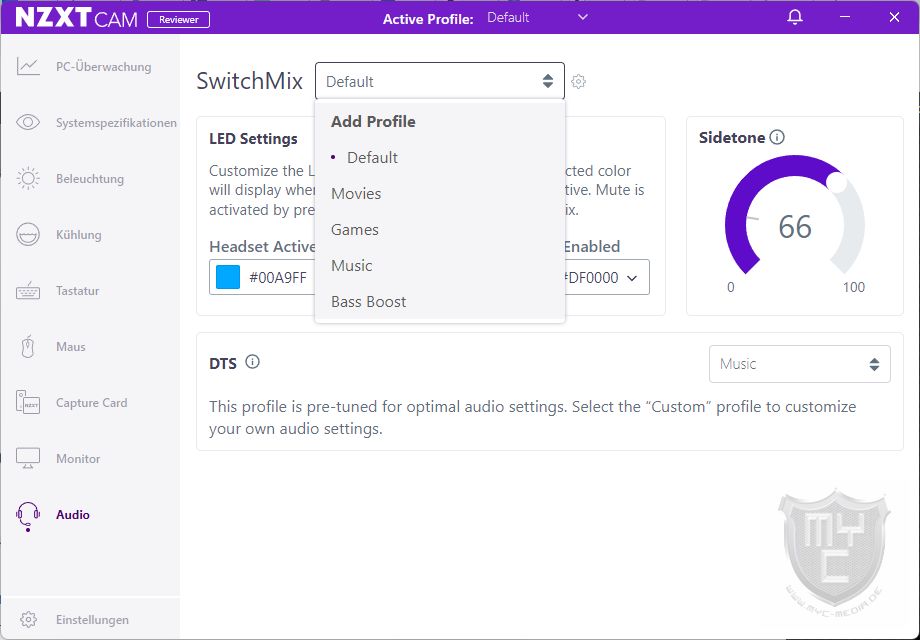Expand the #DF0000 mute color dropdown
The height and width of the screenshot is (640, 920).
coord(632,277)
